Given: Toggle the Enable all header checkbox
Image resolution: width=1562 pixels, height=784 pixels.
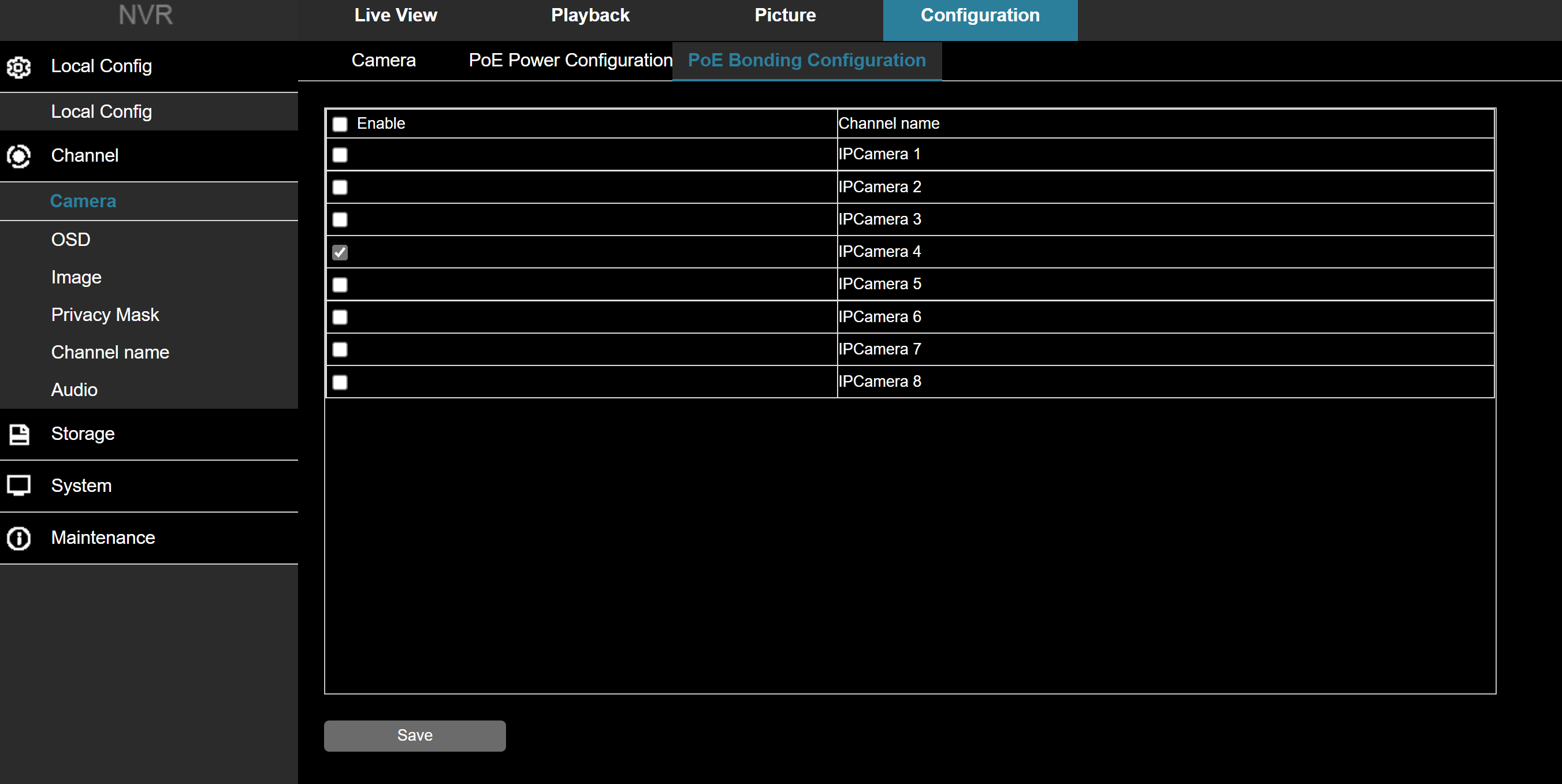Looking at the screenshot, I should pos(340,124).
